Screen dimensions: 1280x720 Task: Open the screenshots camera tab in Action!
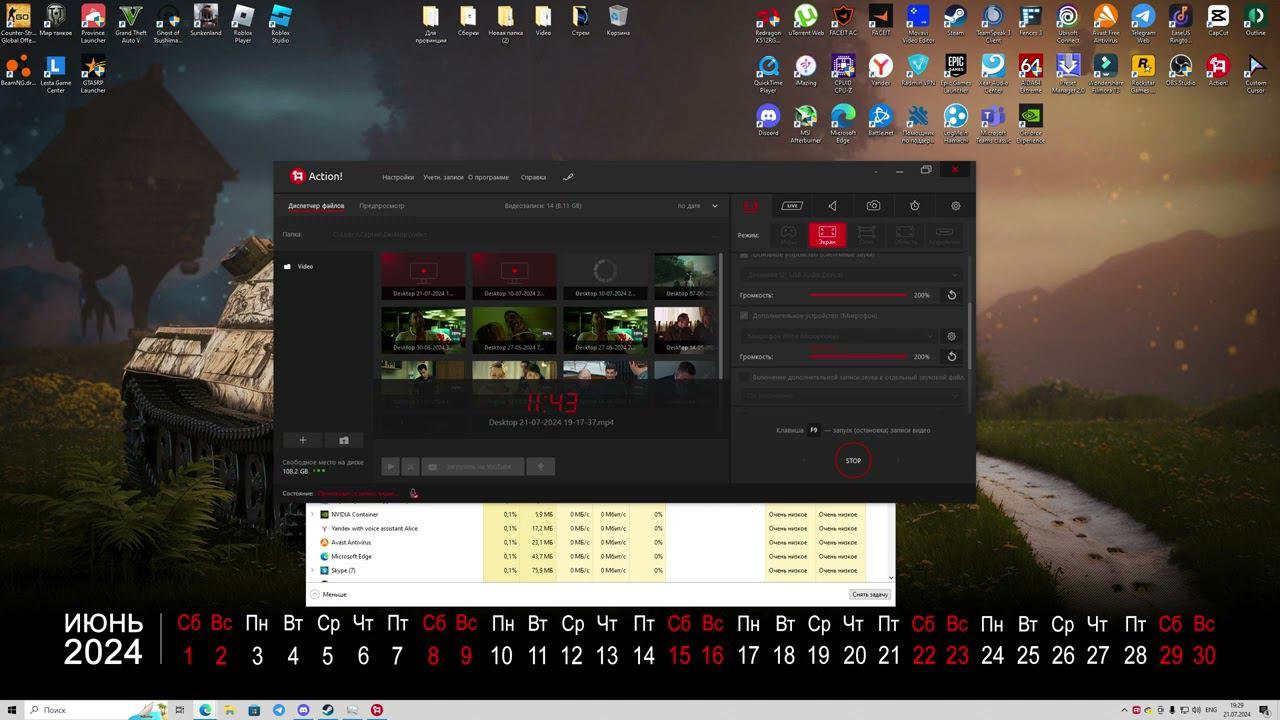[x=873, y=206]
